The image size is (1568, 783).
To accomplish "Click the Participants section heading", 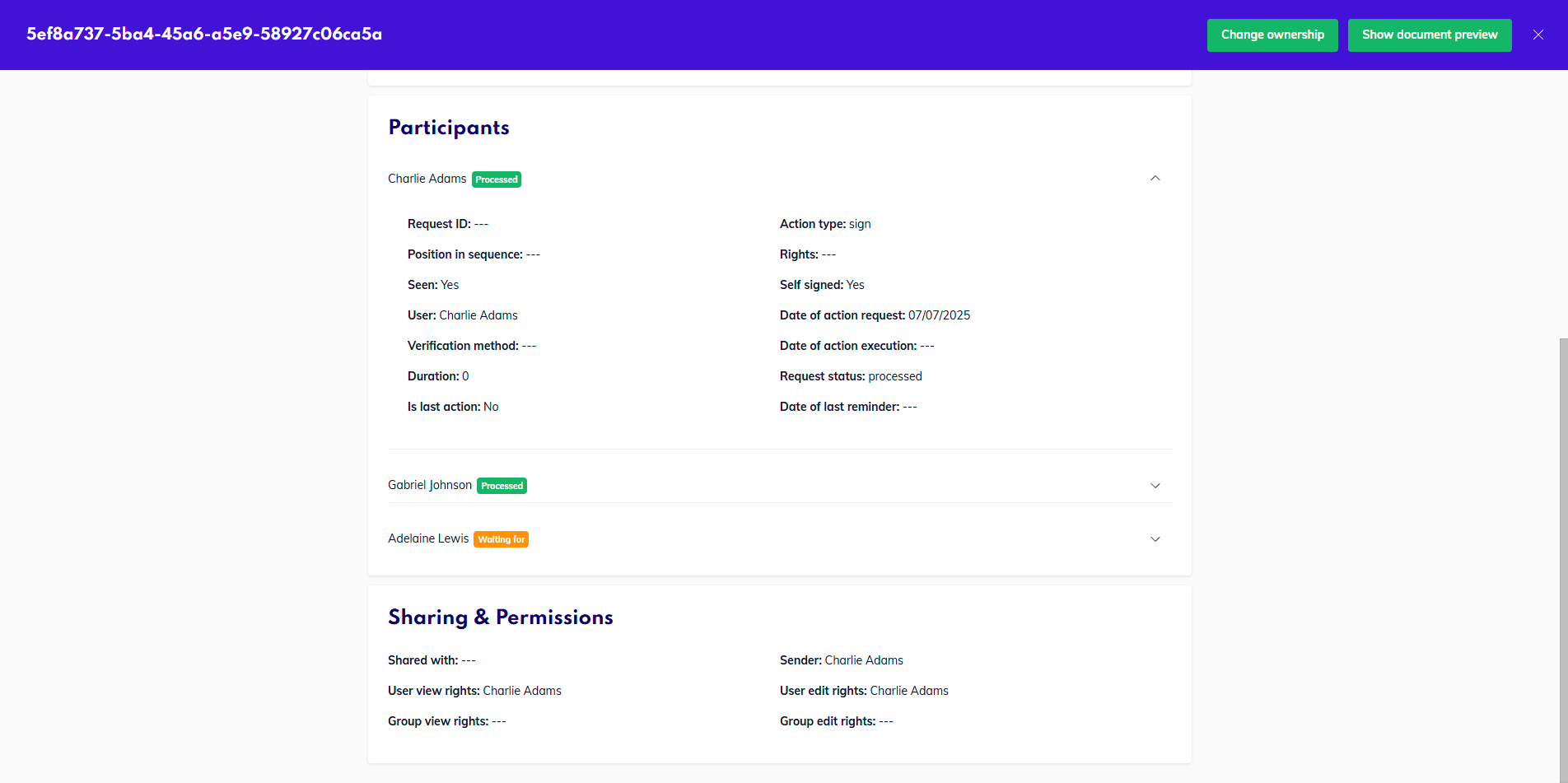I will click(449, 128).
